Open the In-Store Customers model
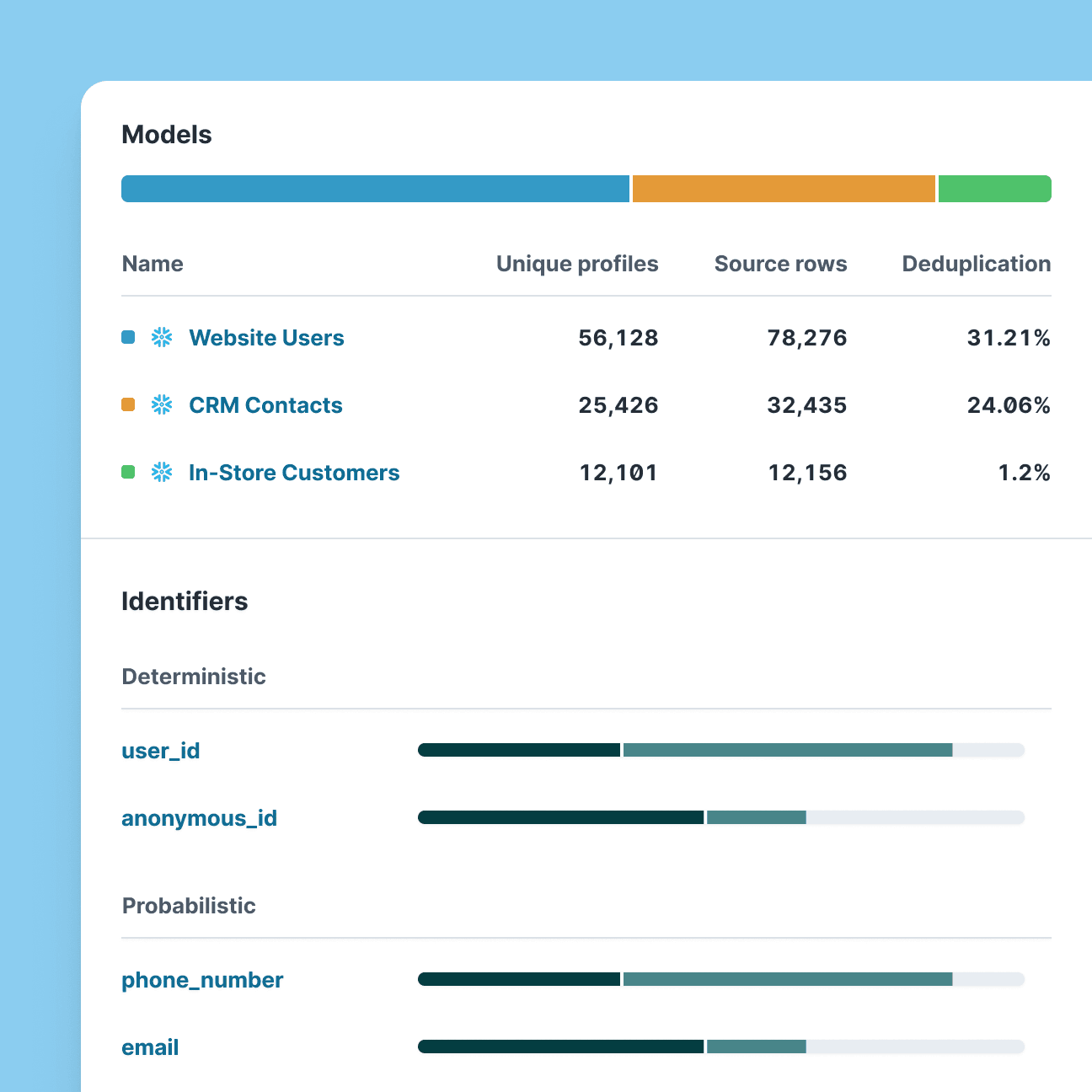The image size is (1092, 1092). click(294, 473)
